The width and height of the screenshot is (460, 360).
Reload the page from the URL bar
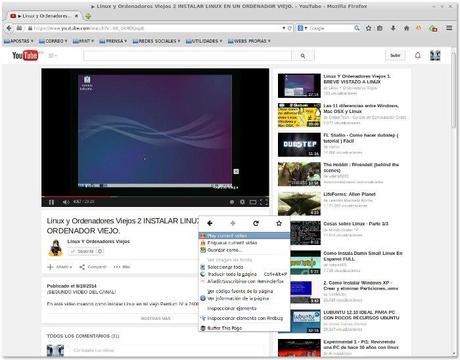pos(290,28)
